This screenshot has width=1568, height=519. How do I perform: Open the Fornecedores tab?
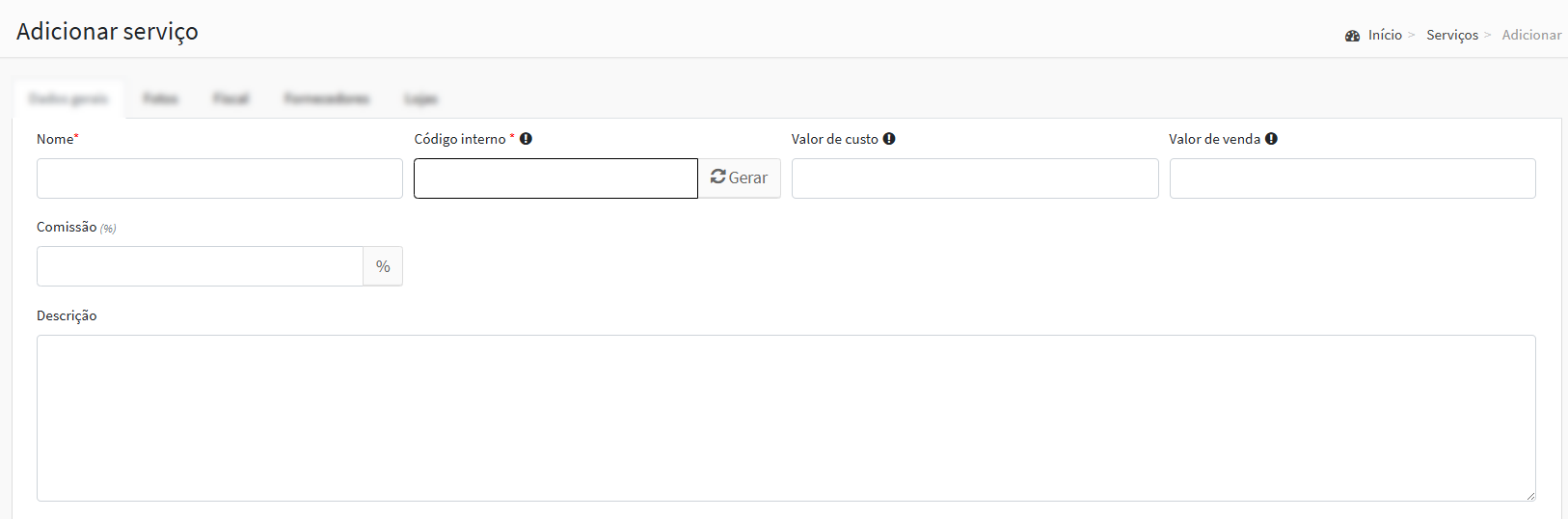pyautogui.click(x=326, y=98)
